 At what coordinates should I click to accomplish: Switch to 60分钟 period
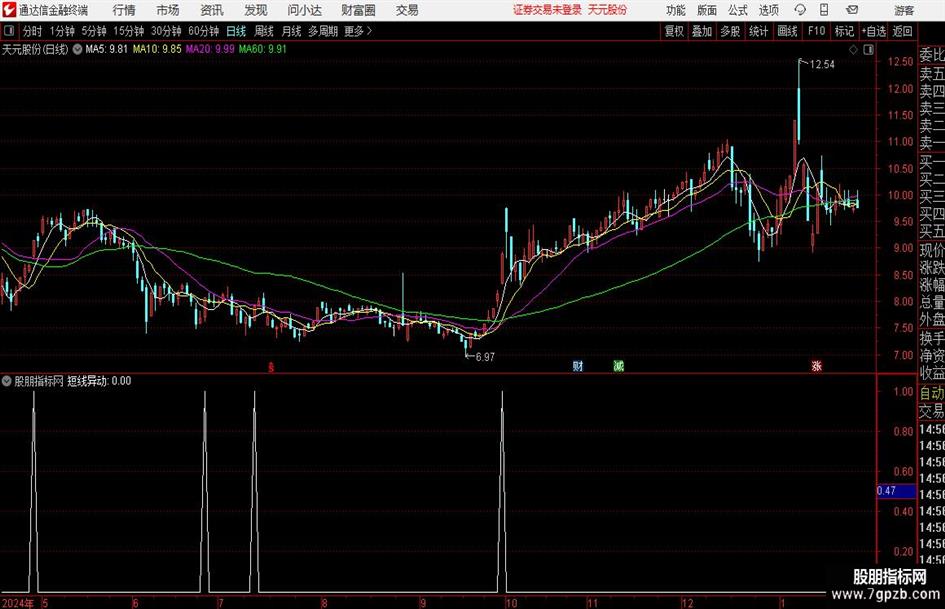pyautogui.click(x=203, y=31)
